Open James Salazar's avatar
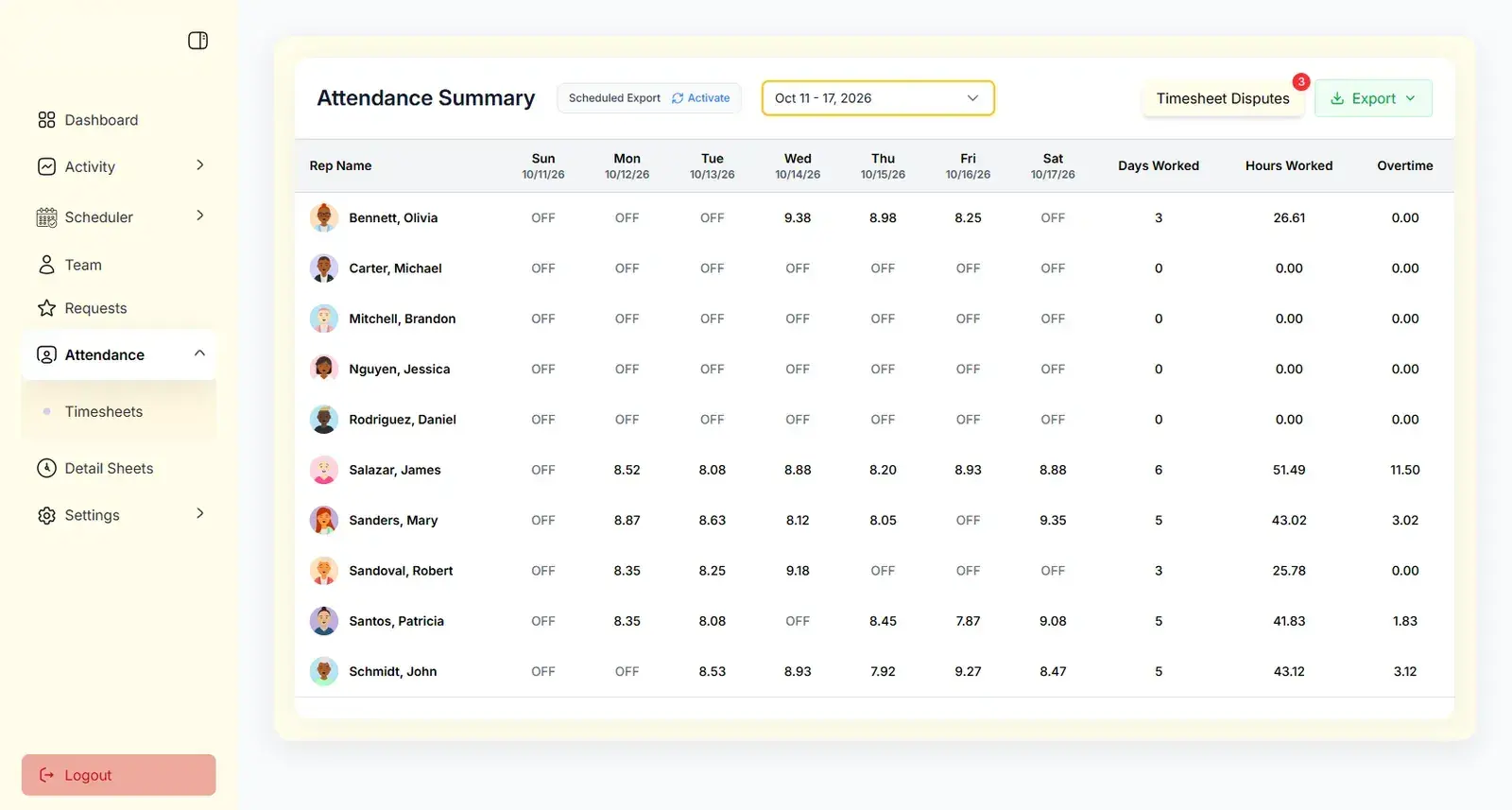This screenshot has width=1512, height=810. tap(324, 470)
